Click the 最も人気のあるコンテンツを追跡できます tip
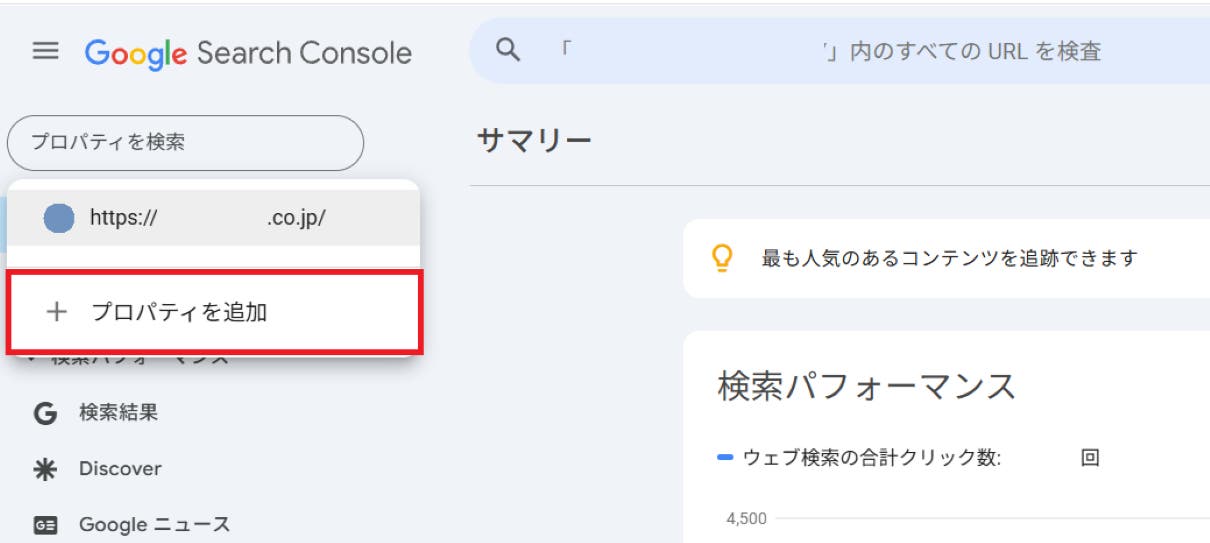The image size is (1210, 543). (950, 259)
